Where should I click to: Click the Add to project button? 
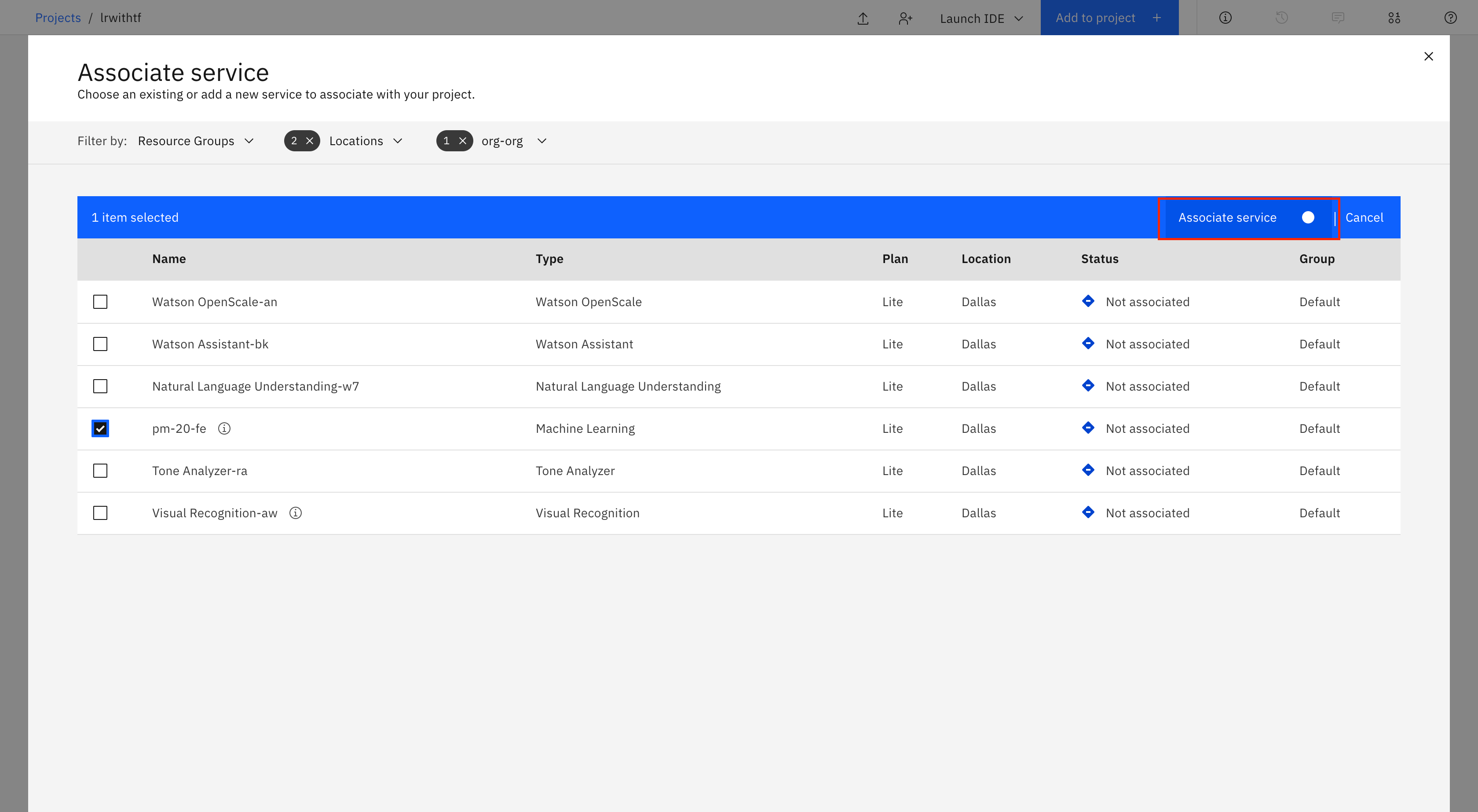coord(1109,18)
